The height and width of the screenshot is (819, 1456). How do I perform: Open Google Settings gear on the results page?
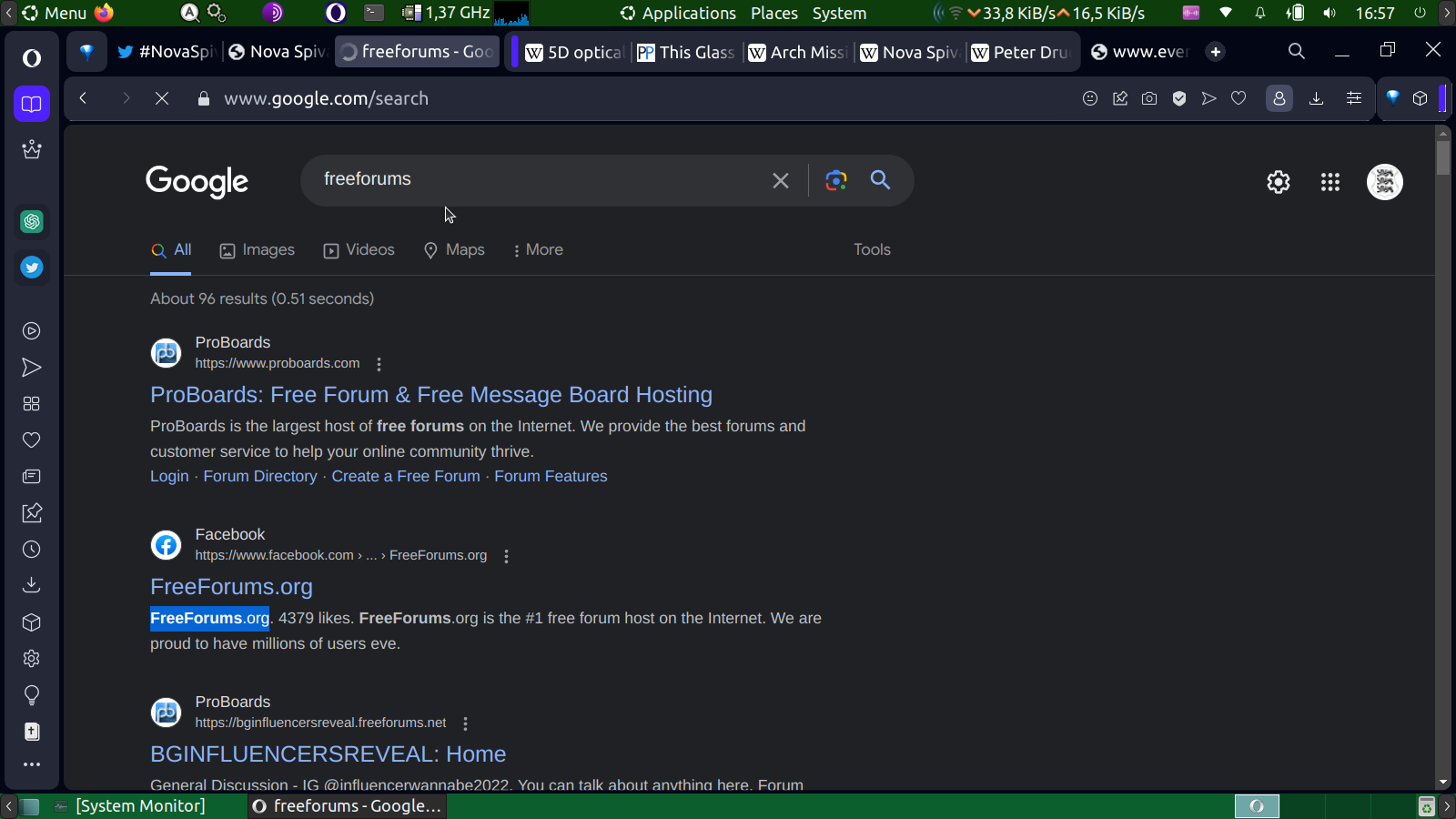pyautogui.click(x=1279, y=182)
